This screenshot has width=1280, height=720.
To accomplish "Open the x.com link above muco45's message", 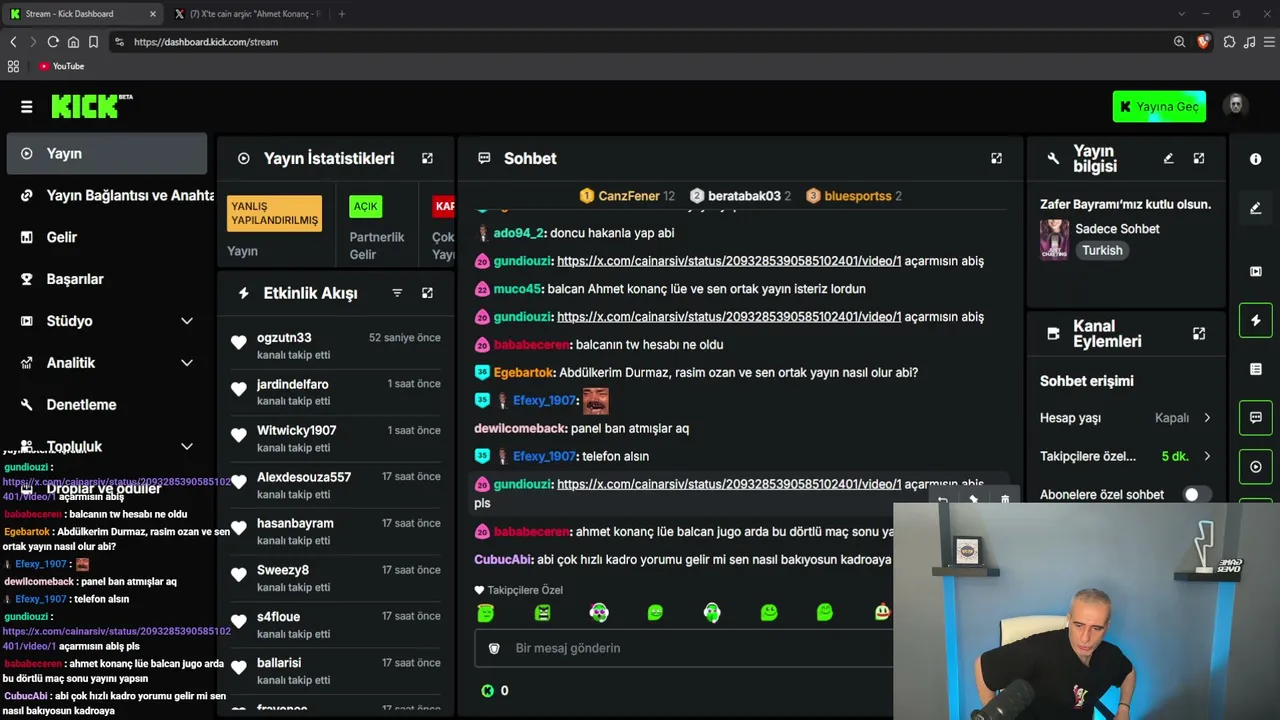I will (729, 261).
